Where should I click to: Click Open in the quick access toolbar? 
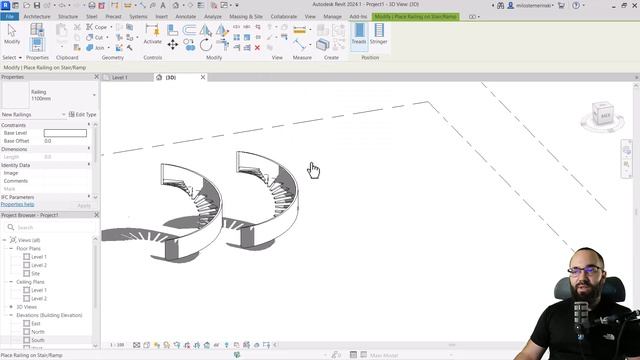coord(27,5)
